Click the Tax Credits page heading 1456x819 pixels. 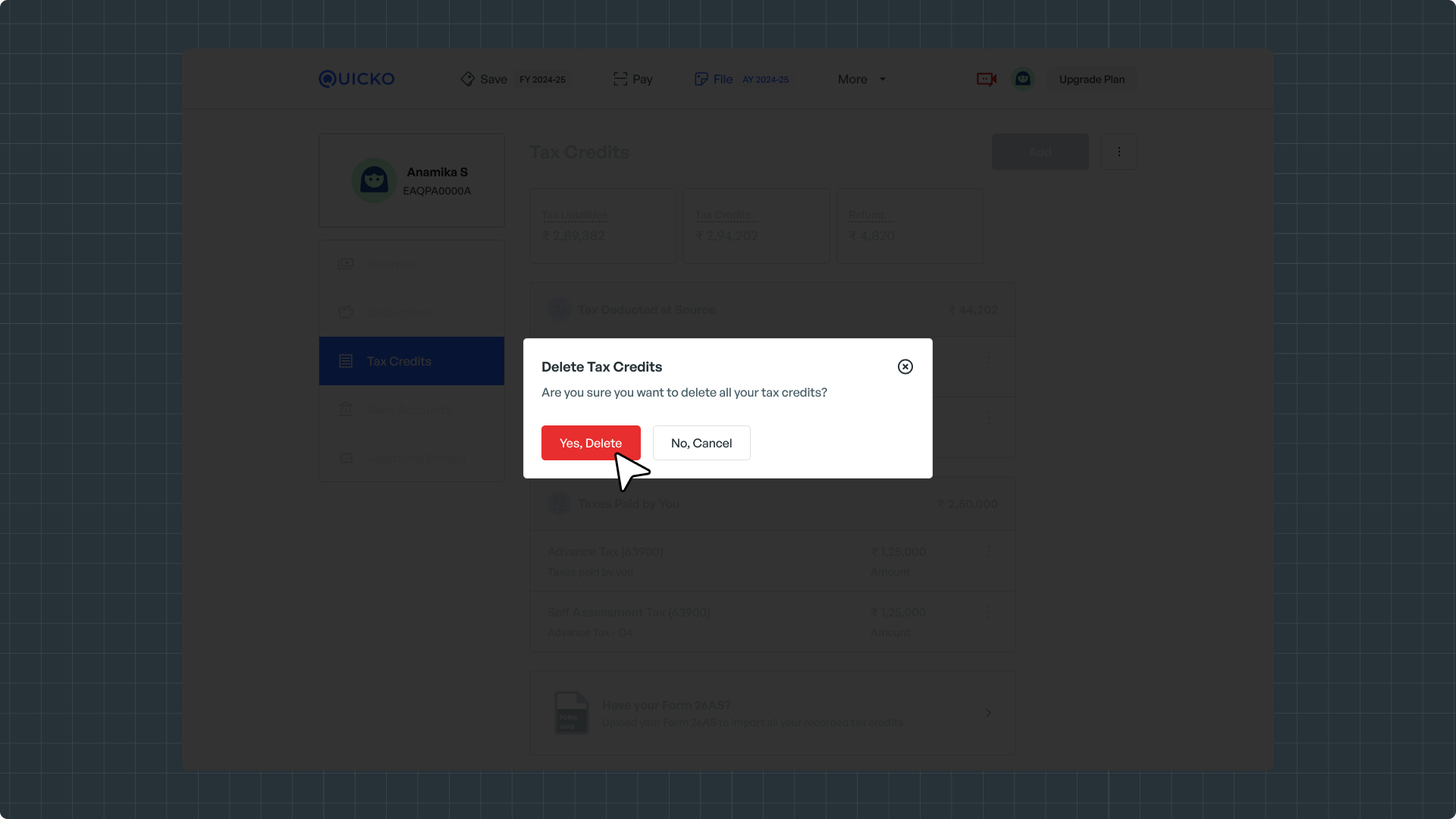(x=579, y=152)
